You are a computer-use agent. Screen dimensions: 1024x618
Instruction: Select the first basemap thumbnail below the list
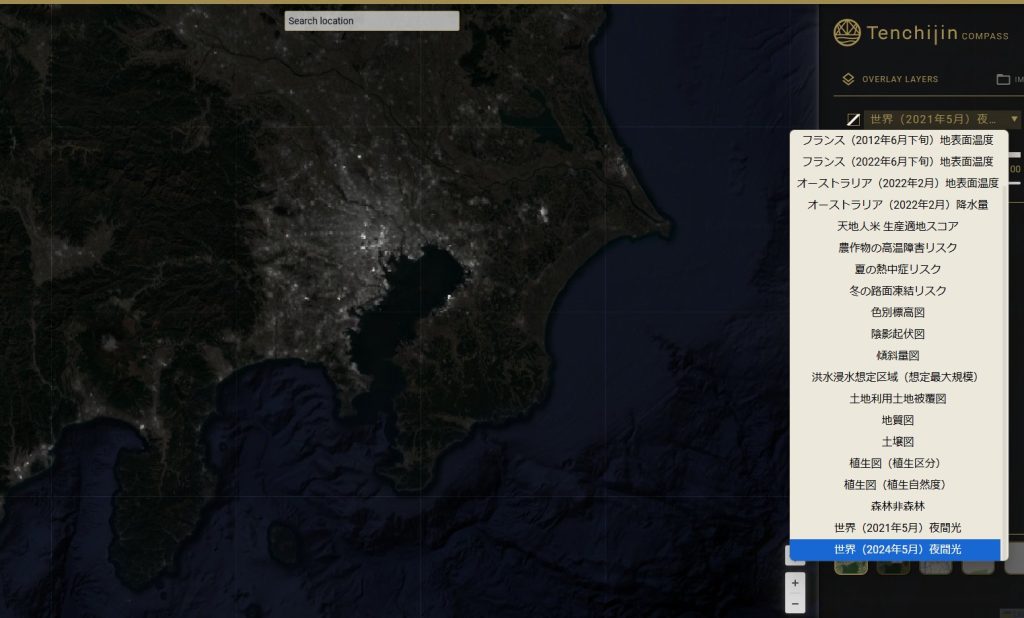(x=850, y=567)
